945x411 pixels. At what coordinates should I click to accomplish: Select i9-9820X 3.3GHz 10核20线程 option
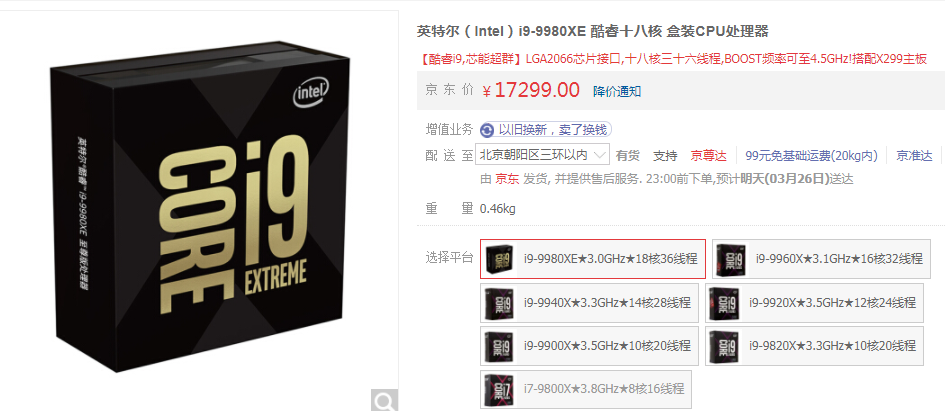[814, 346]
